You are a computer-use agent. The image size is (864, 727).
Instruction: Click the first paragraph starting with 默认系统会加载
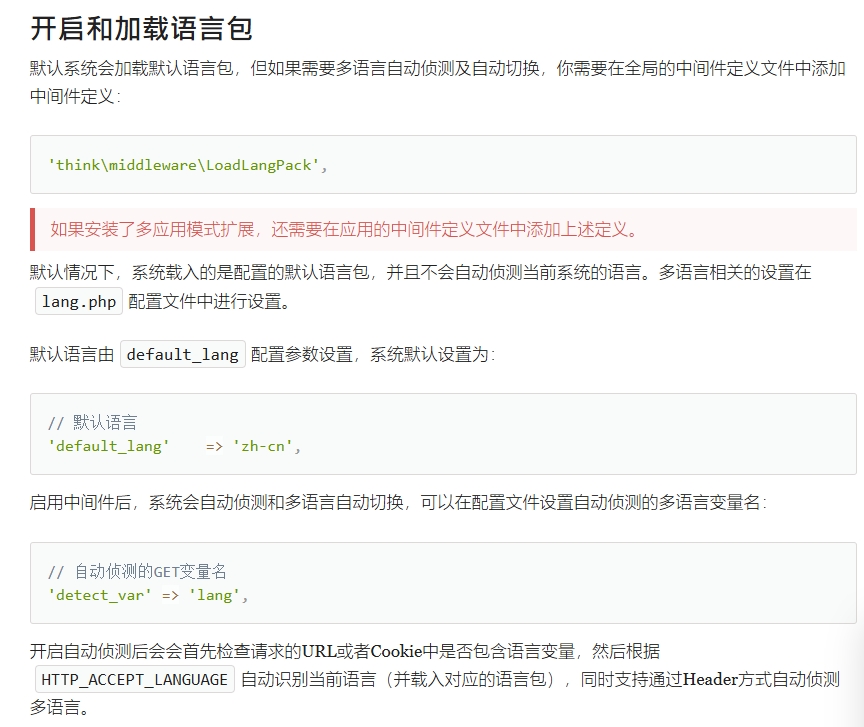pyautogui.click(x=437, y=69)
